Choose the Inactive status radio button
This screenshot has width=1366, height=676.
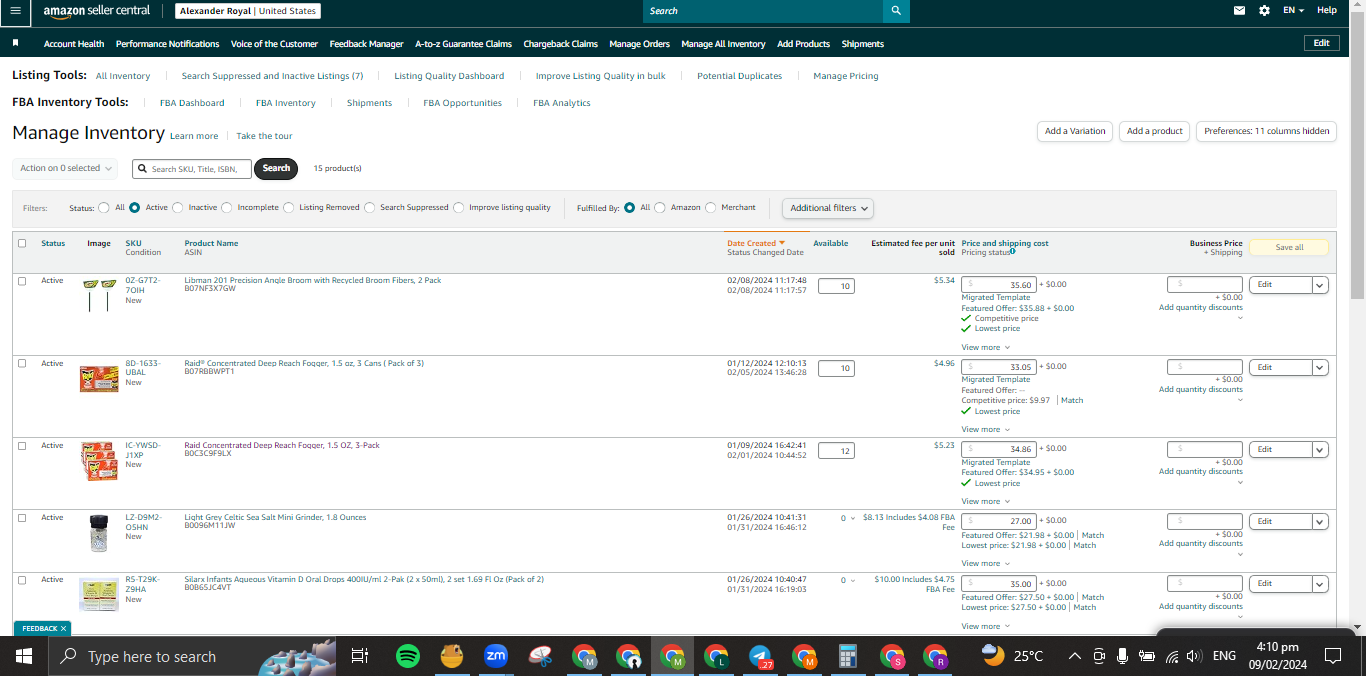click(x=178, y=208)
